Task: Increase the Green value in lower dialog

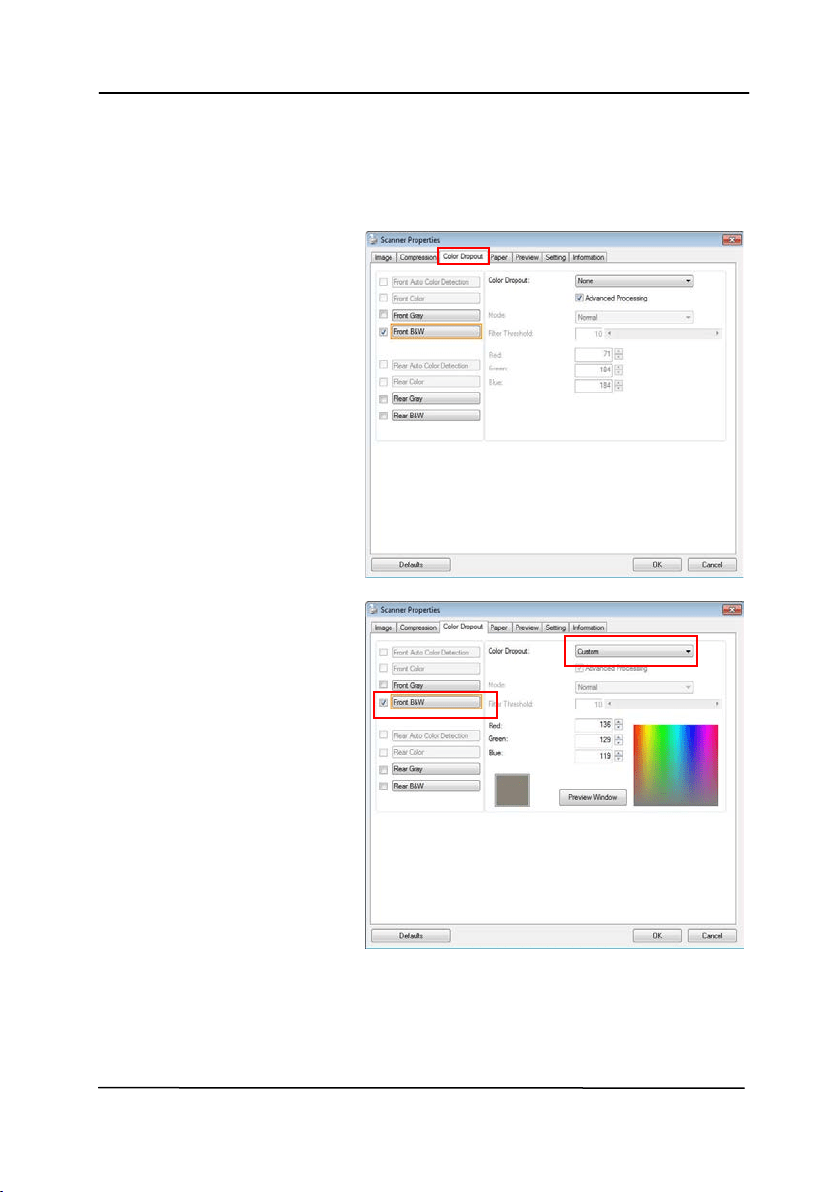Action: (619, 737)
